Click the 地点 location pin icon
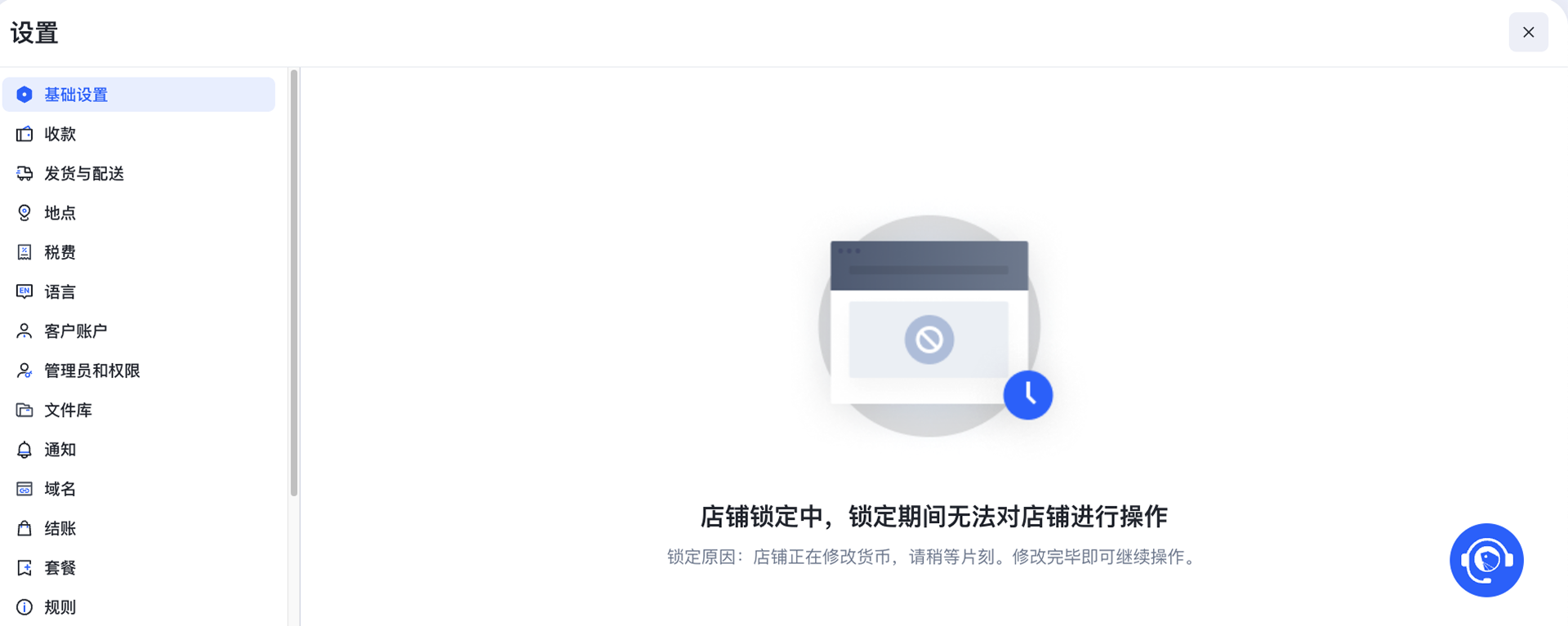1568x626 pixels. [24, 213]
